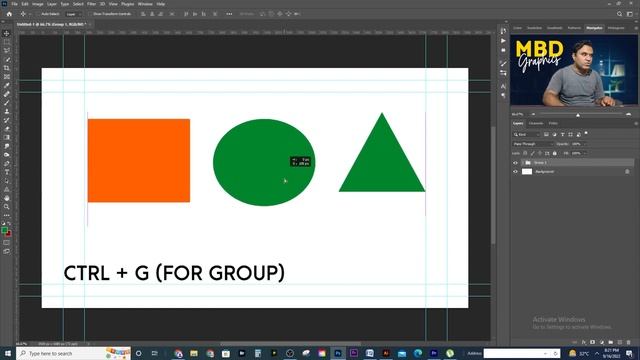The height and width of the screenshot is (360, 640).
Task: Click the Windows Start button
Action: [8, 353]
